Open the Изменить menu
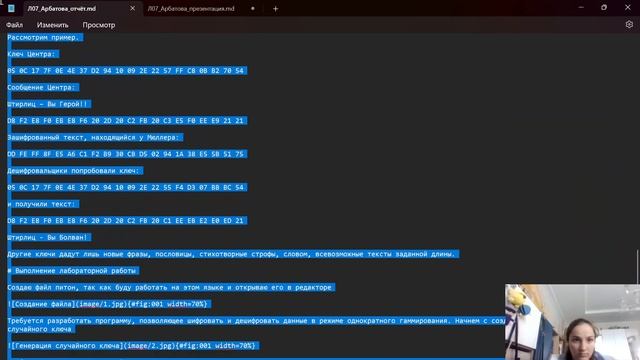Image resolution: width=640 pixels, height=360 pixels. click(x=53, y=25)
